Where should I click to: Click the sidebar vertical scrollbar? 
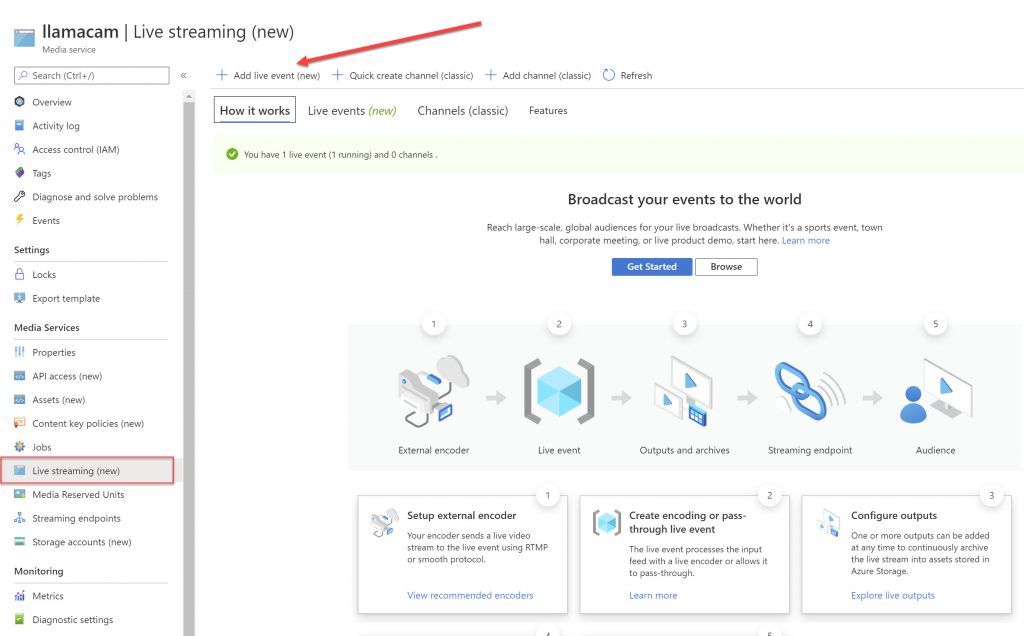pos(189,366)
